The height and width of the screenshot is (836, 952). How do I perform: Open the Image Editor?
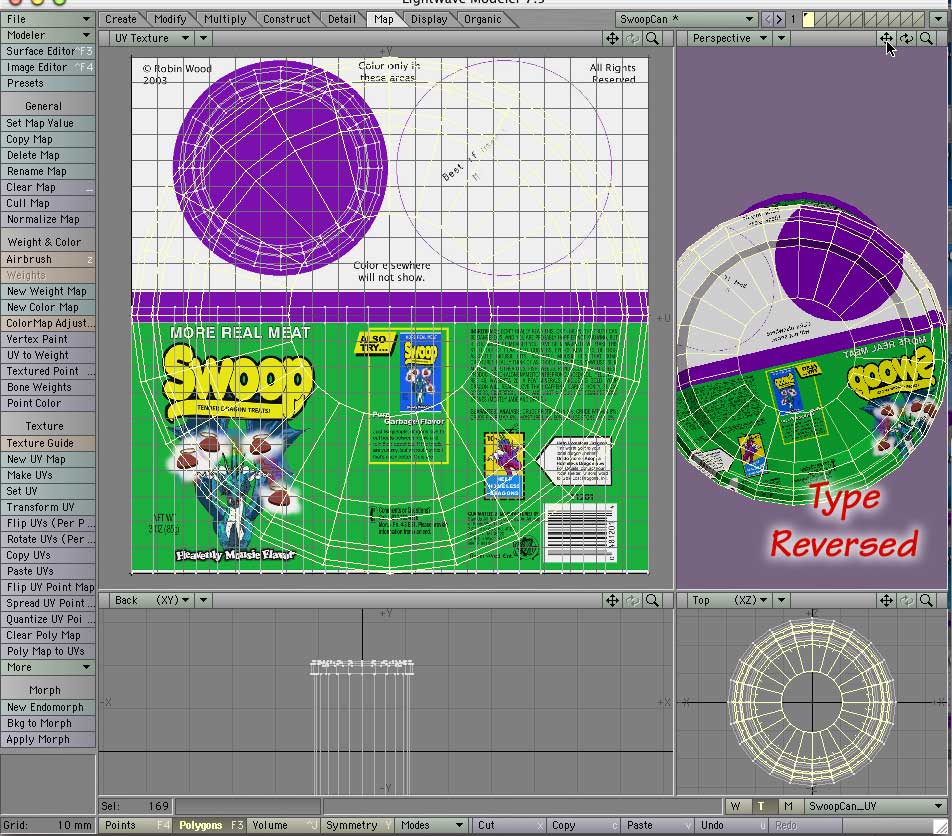(48, 67)
